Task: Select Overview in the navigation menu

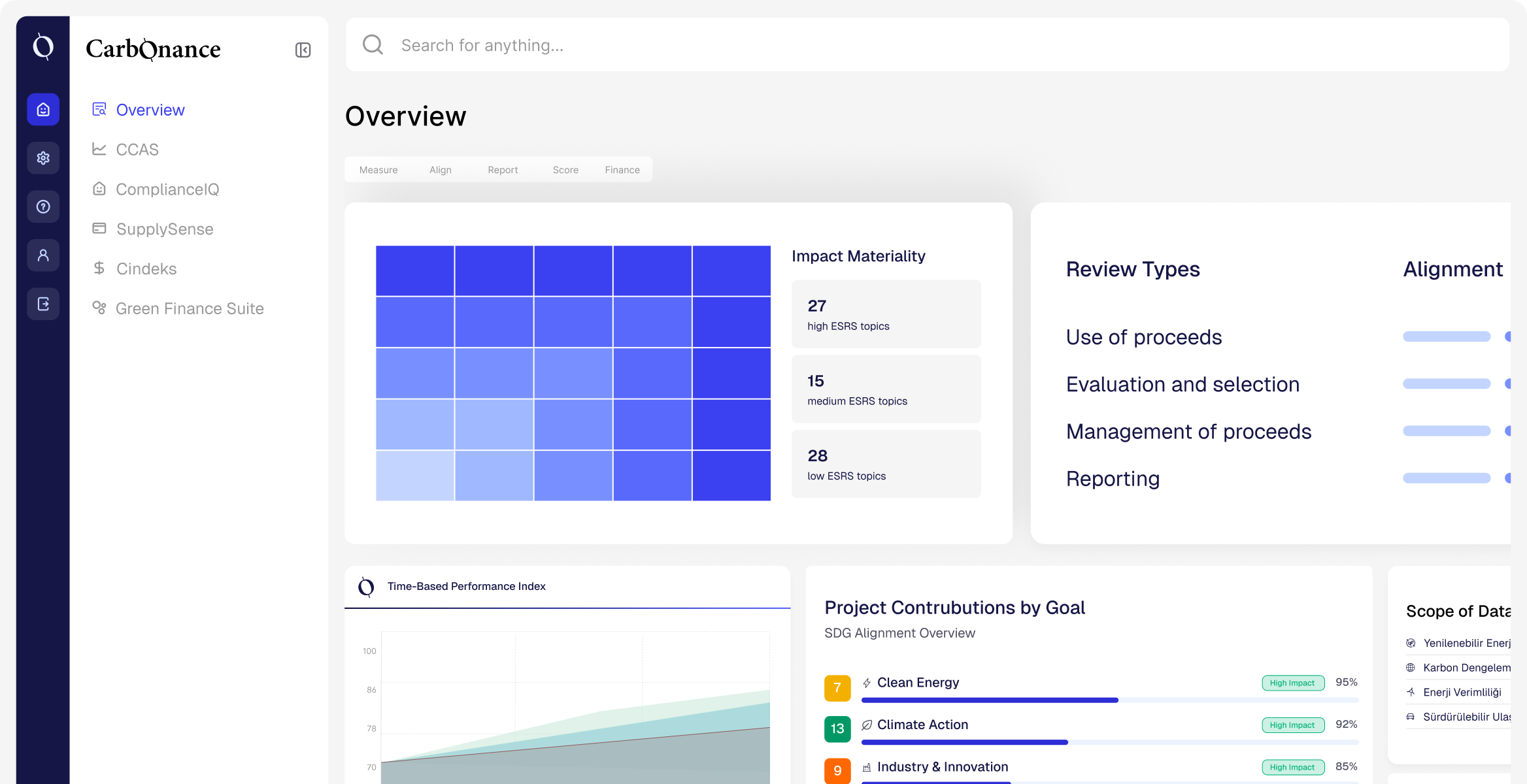Action: pyautogui.click(x=150, y=109)
